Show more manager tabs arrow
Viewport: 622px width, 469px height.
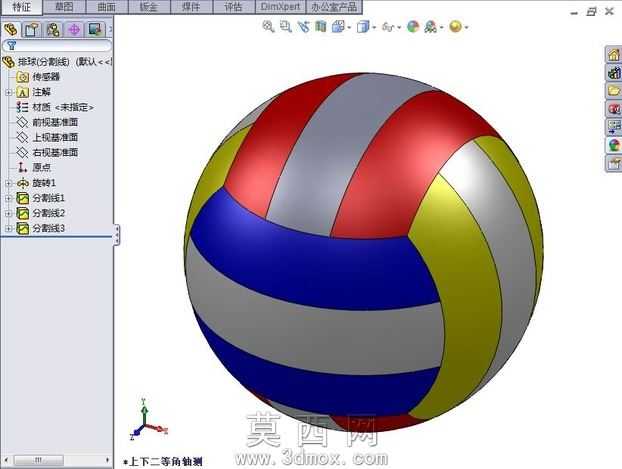tap(110, 29)
